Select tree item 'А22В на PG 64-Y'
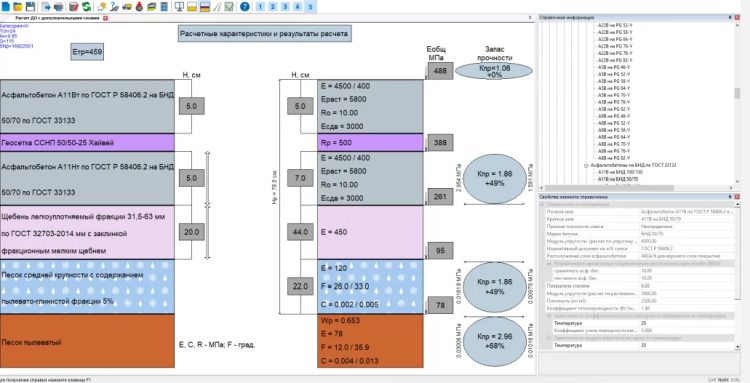The height and width of the screenshot is (383, 750). (615, 39)
